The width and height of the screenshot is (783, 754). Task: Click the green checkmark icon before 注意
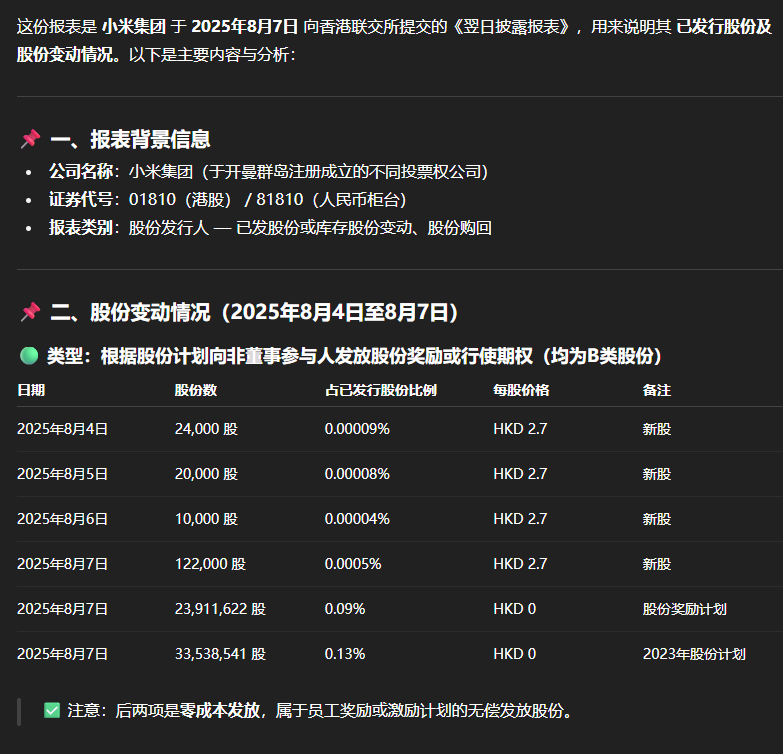click(x=52, y=710)
